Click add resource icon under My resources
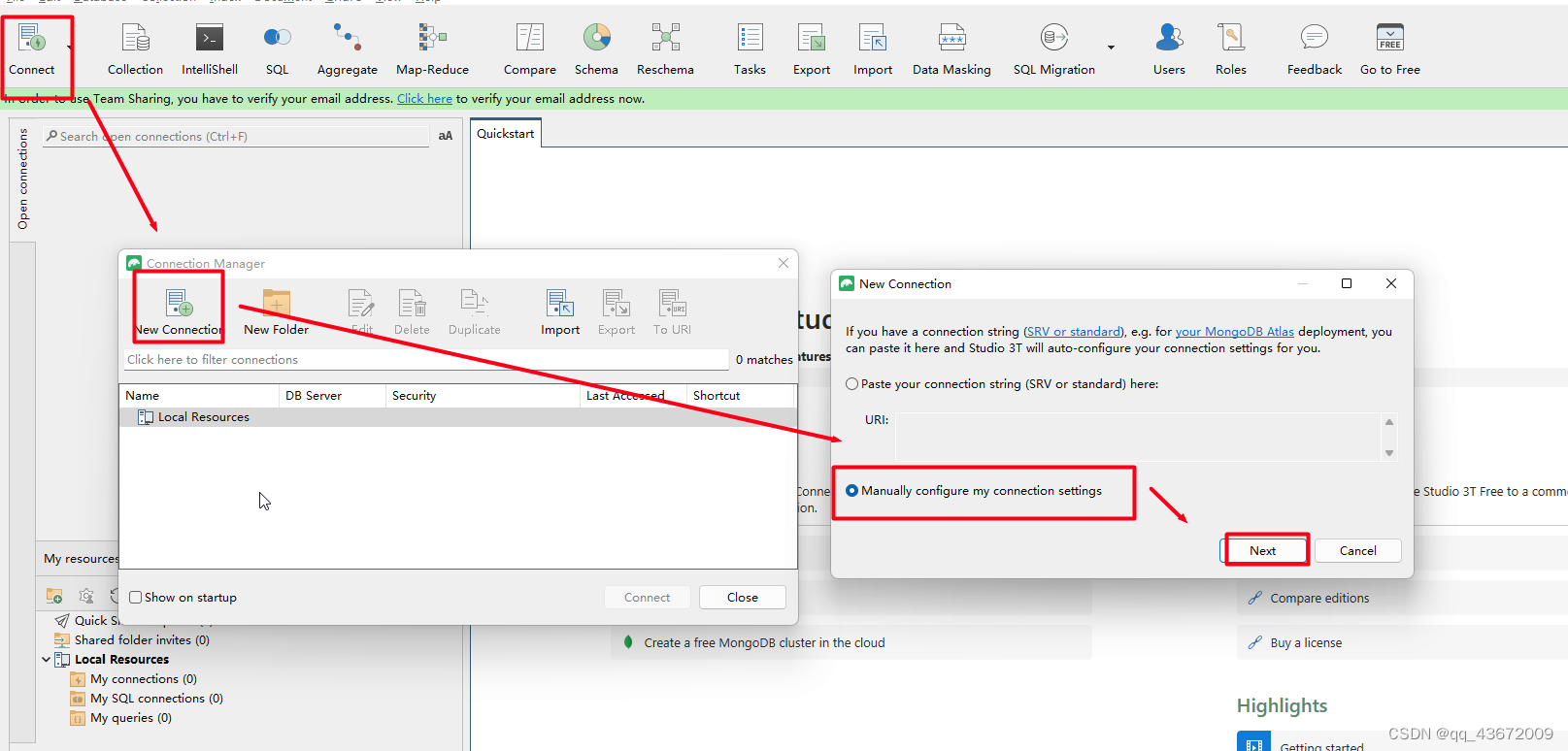The height and width of the screenshot is (751, 1568). (54, 596)
